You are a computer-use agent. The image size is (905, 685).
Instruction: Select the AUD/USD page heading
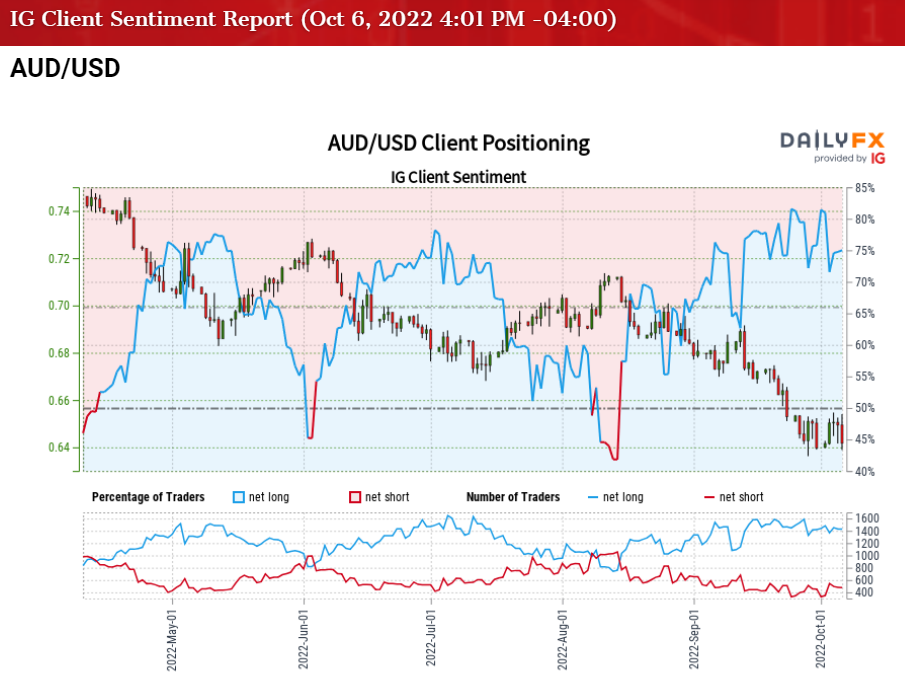(x=65, y=69)
